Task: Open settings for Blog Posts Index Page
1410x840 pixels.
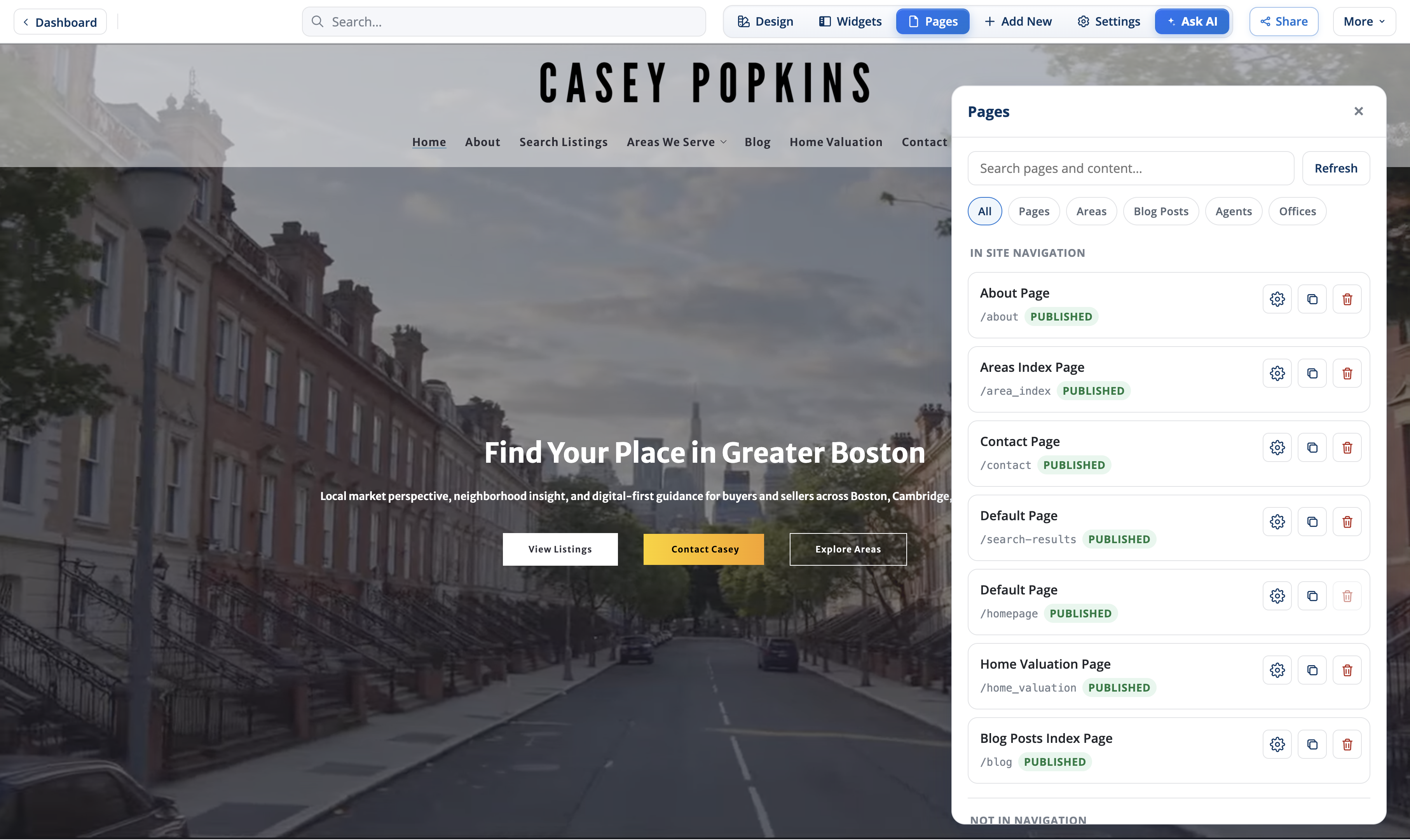Action: [1277, 744]
